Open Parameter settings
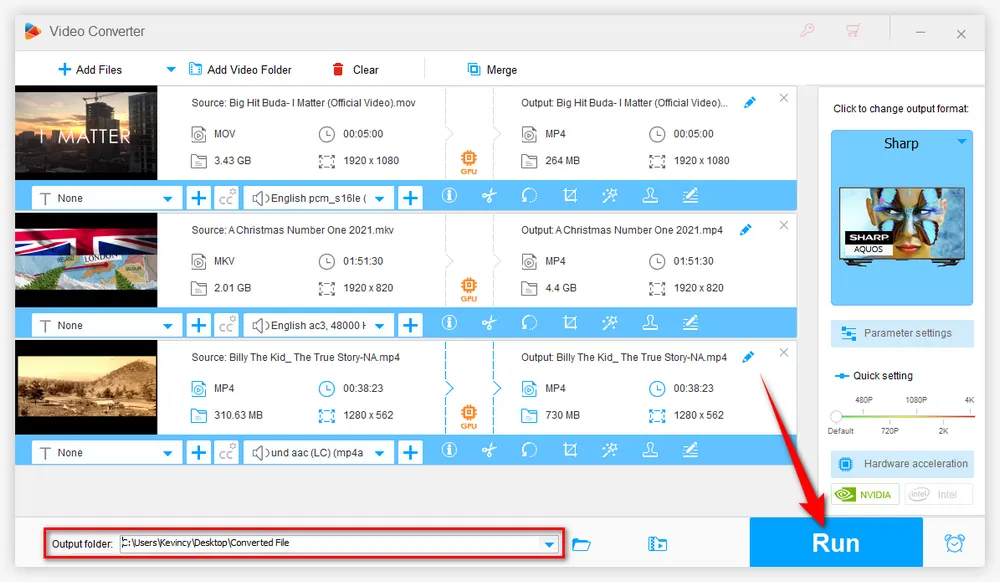This screenshot has height=582, width=1000. 902,333
